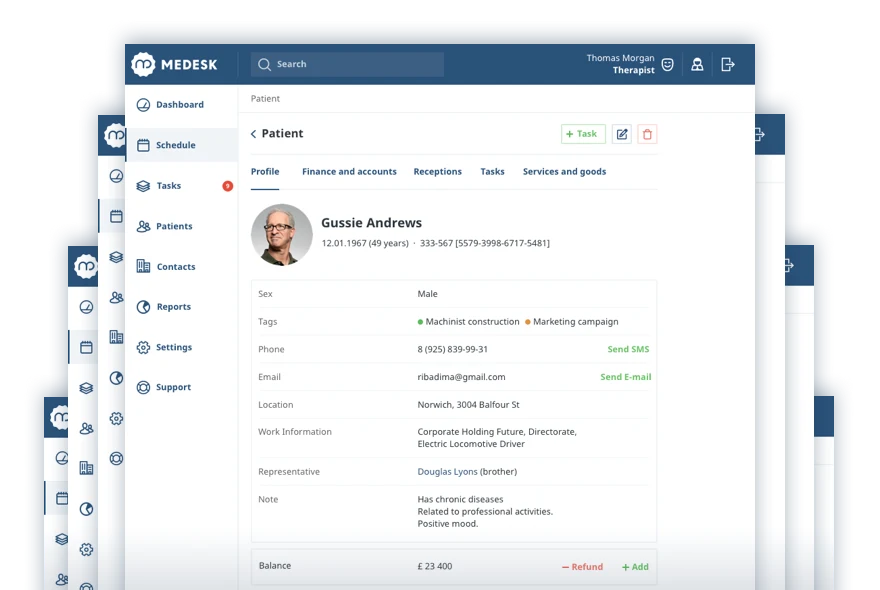Click the edit patient pencil icon
This screenshot has width=880, height=590.
point(622,134)
